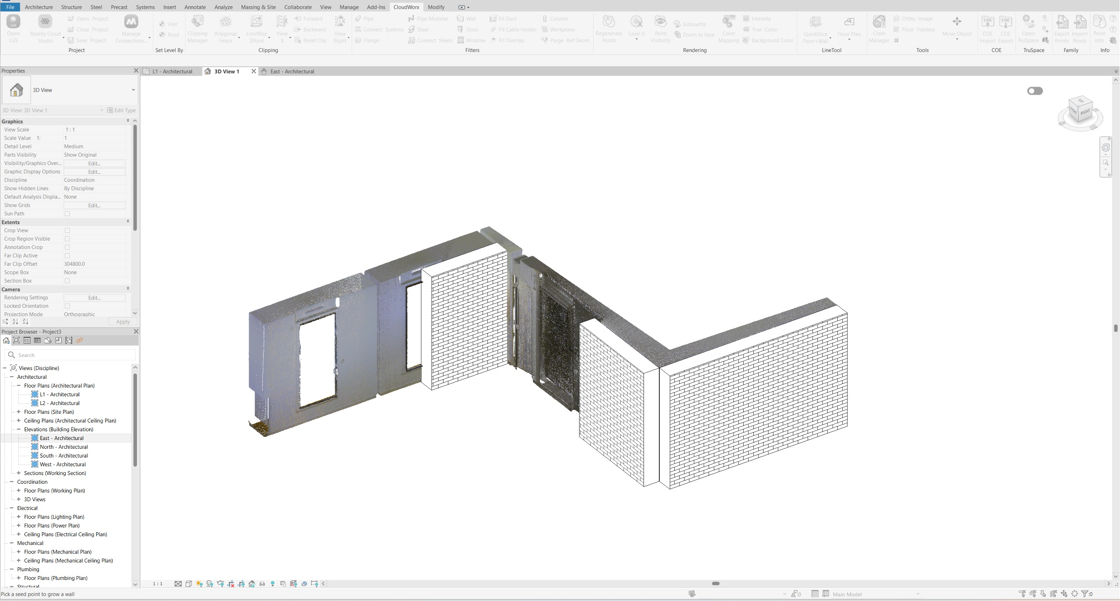
Task: Click the COE Import icon
Action: tap(988, 28)
